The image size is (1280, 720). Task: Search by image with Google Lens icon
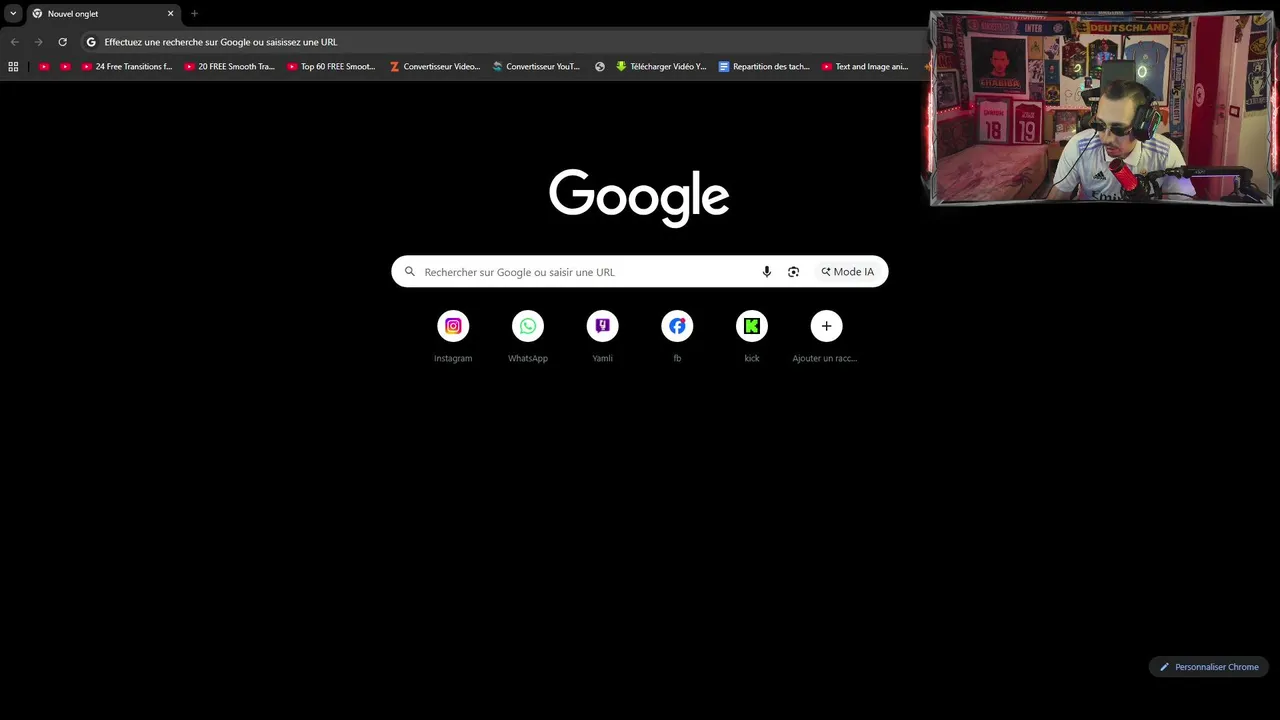[793, 272]
